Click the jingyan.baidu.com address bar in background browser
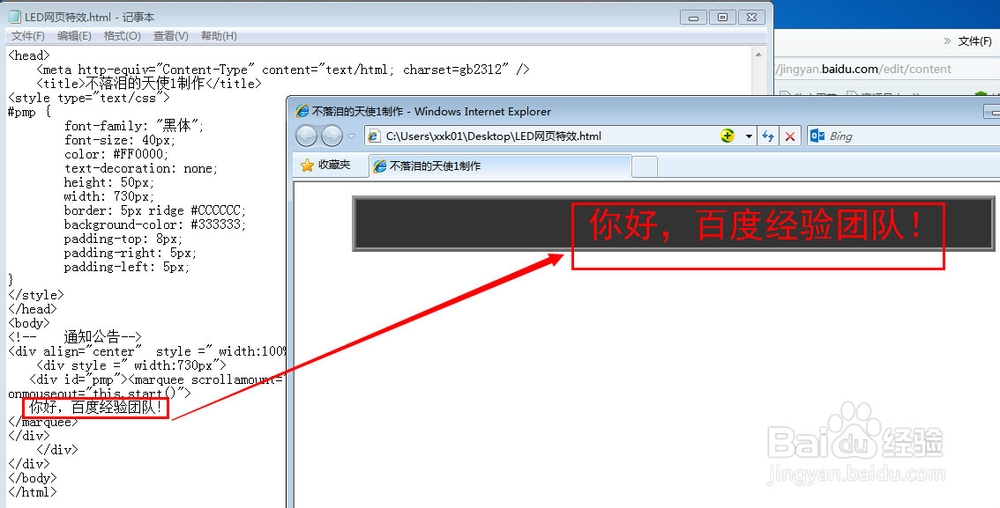The image size is (1000, 508). 886,69
